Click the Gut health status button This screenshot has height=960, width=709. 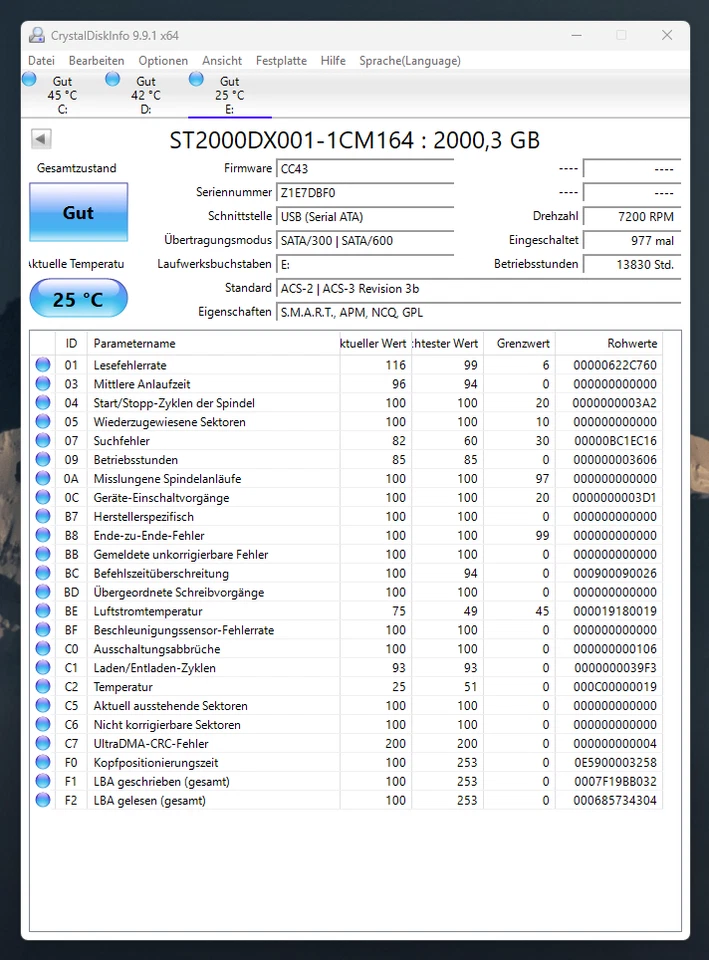click(x=78, y=212)
